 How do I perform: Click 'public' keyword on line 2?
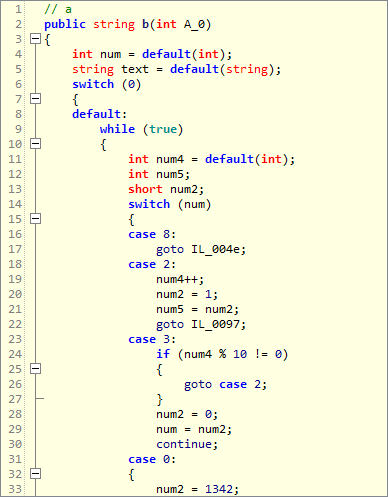coord(65,25)
